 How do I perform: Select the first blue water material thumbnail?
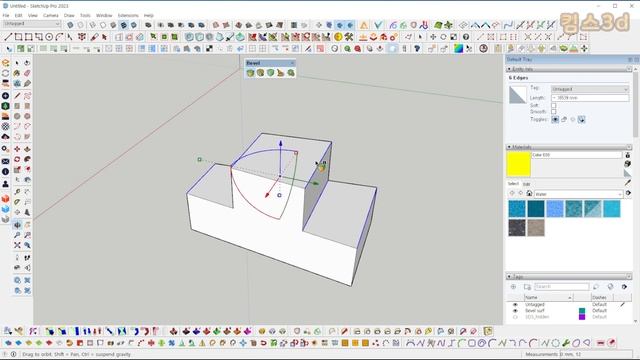tap(517, 209)
